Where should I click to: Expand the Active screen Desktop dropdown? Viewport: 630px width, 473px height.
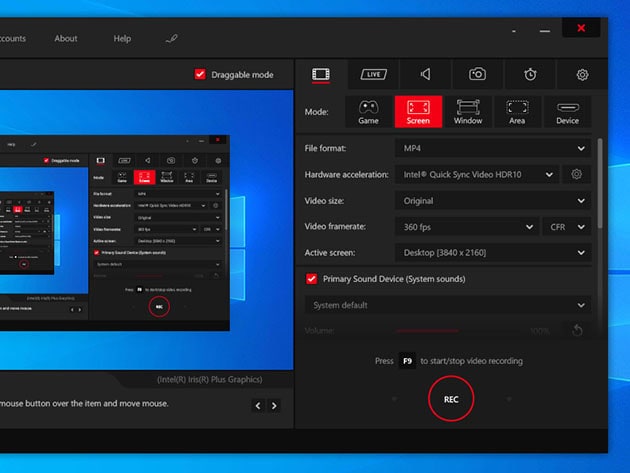[x=493, y=253]
